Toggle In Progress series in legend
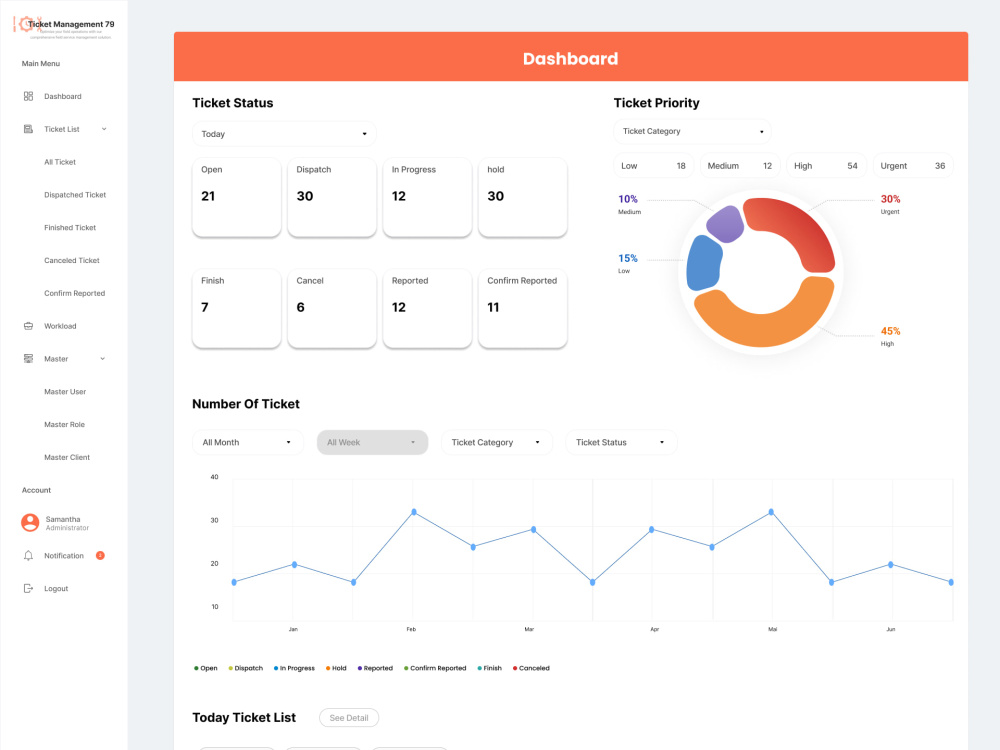The height and width of the screenshot is (750, 1000). pos(294,668)
